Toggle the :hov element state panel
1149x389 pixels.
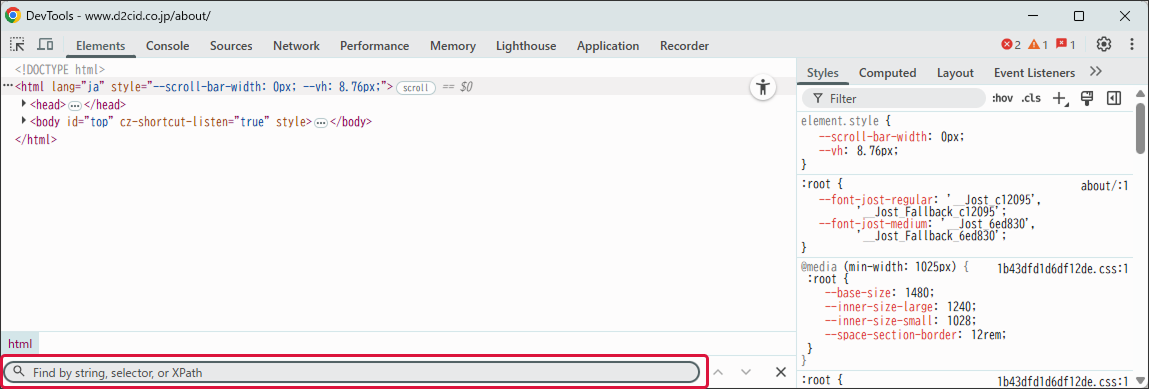(1002, 98)
